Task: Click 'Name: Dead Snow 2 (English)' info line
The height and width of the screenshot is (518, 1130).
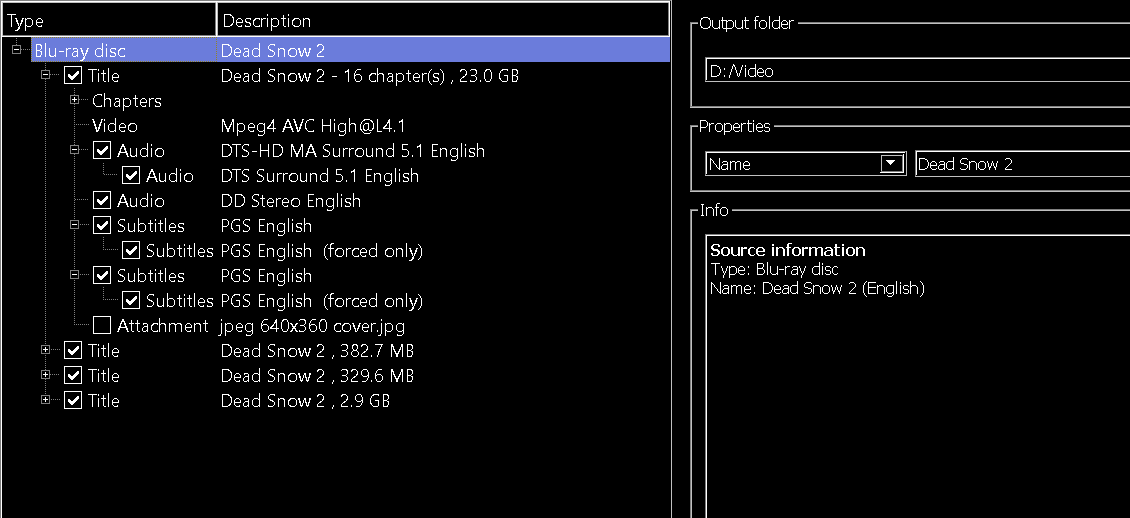Action: click(817, 288)
